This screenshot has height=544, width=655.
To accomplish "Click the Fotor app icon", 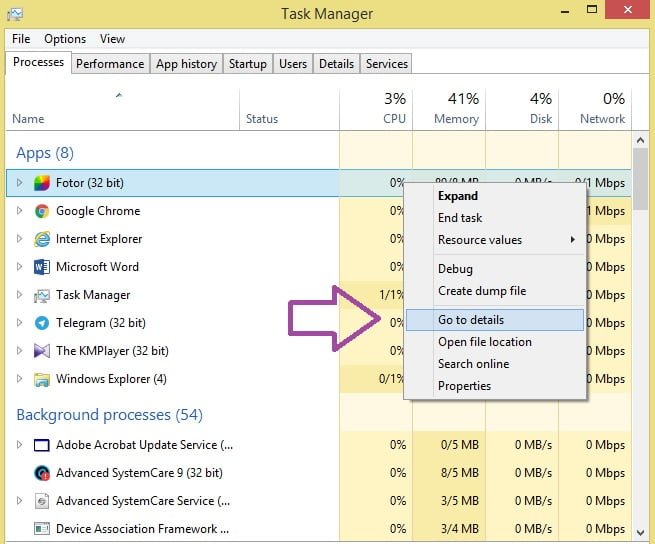I will [42, 183].
